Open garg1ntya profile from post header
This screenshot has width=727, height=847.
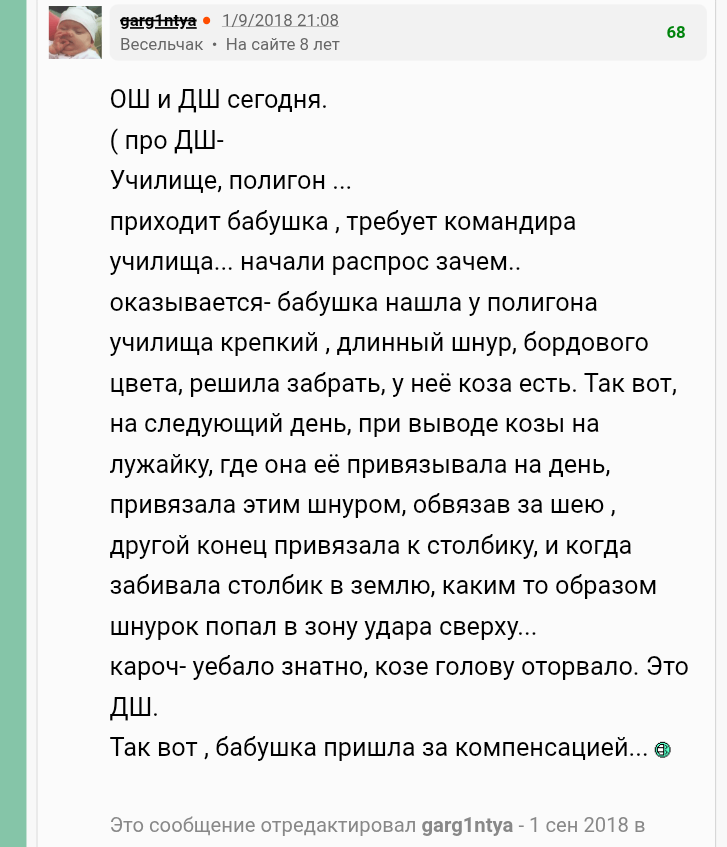158,21
